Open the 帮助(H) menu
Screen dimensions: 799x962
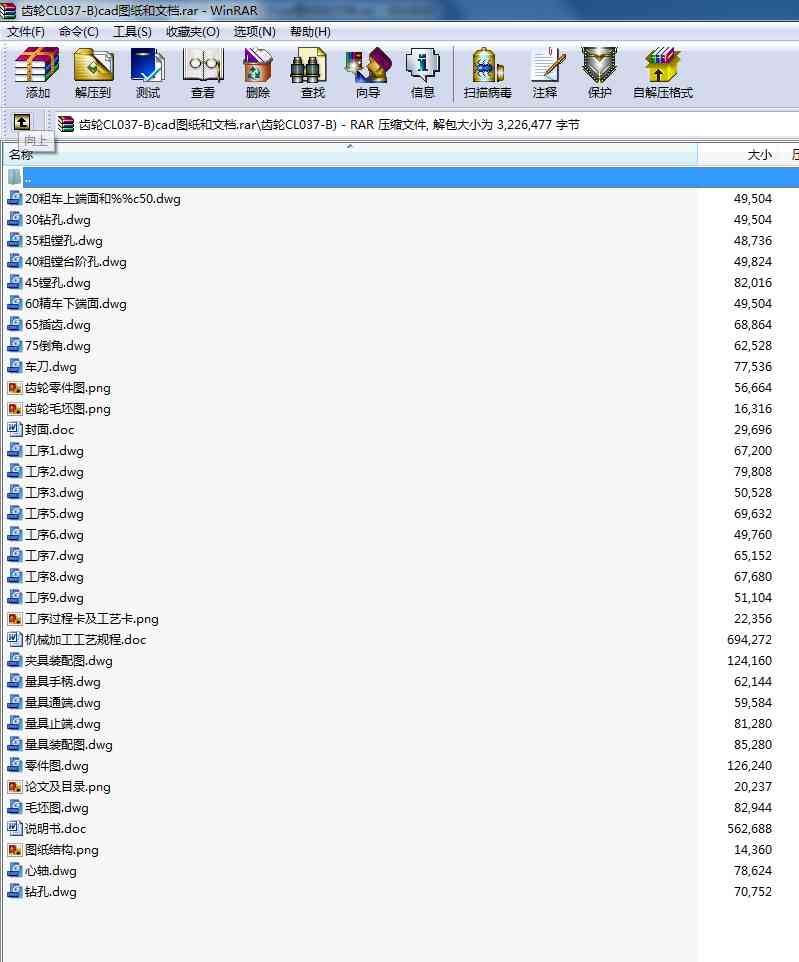310,32
